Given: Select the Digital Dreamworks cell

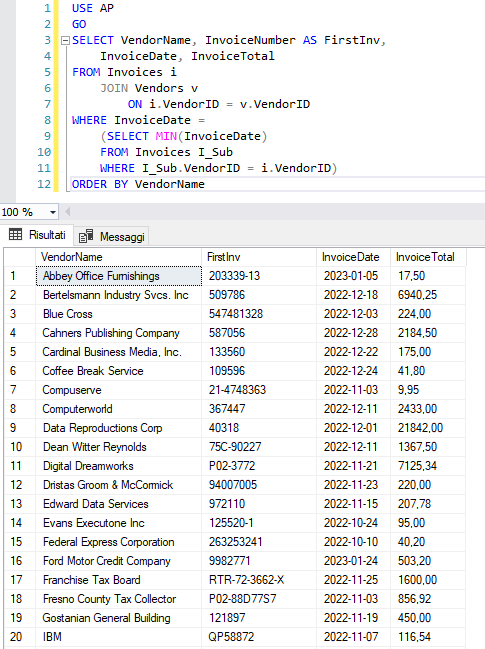Looking at the screenshot, I should 119,466.
